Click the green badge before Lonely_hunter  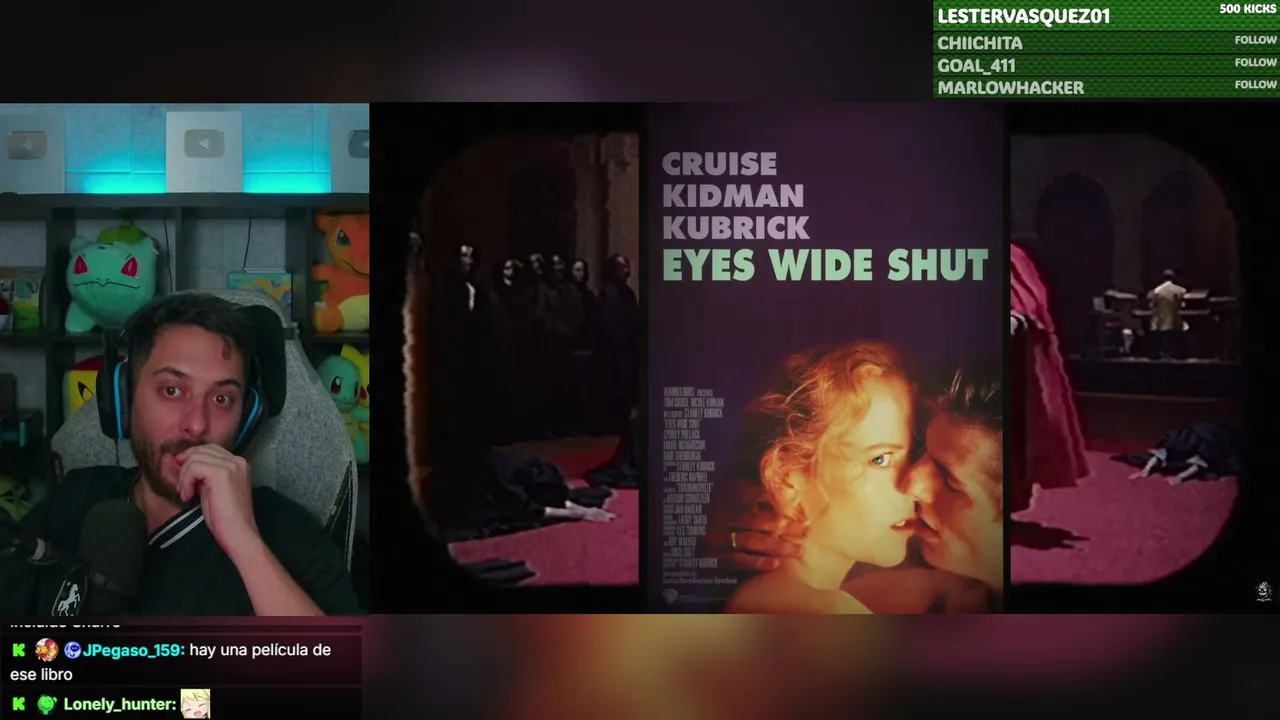click(46, 704)
